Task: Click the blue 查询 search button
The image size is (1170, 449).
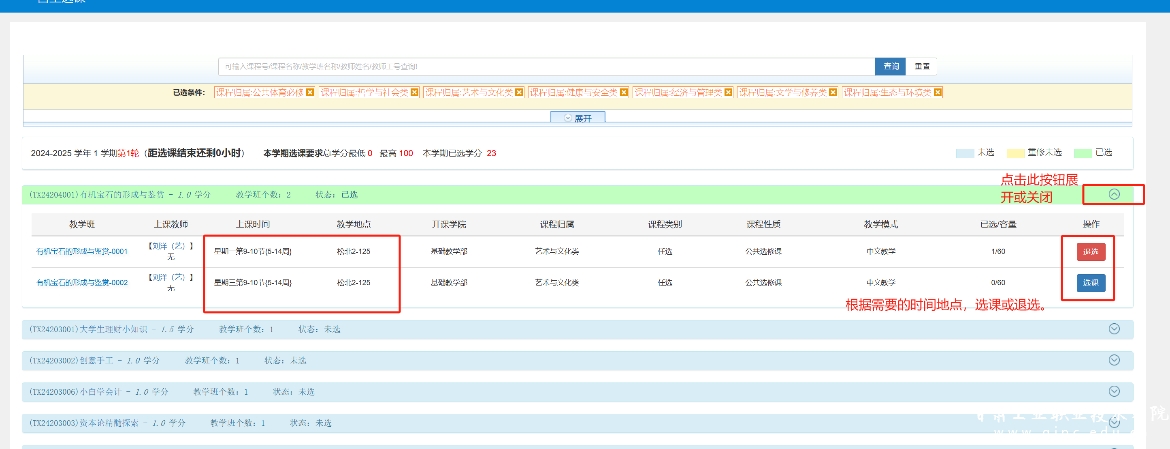Action: 889,66
